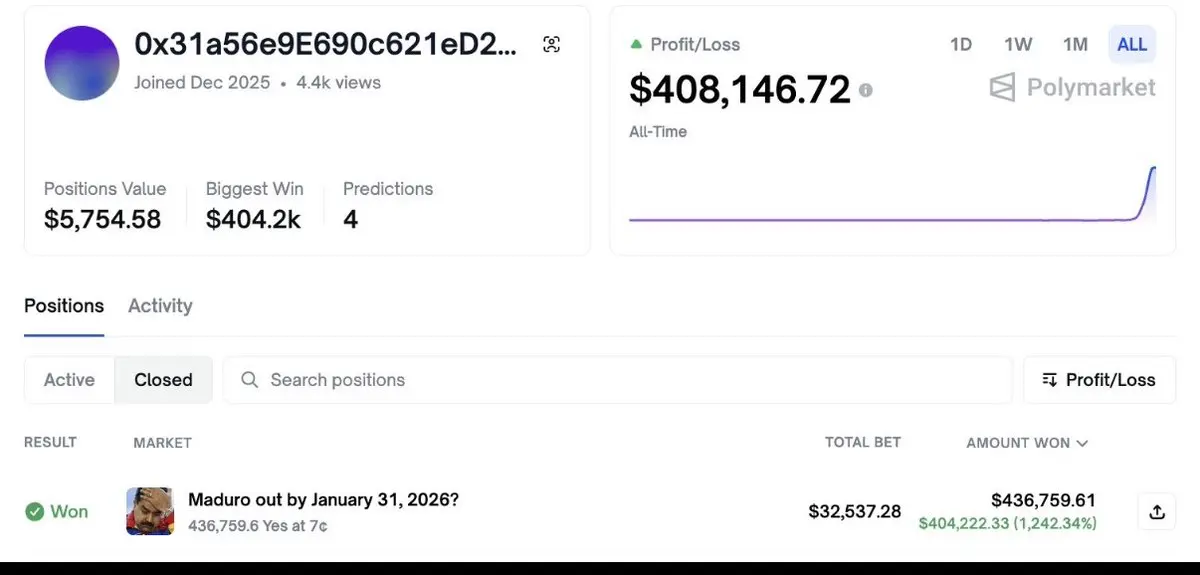The height and width of the screenshot is (575, 1200).
Task: Select the 1D time range
Action: (960, 44)
